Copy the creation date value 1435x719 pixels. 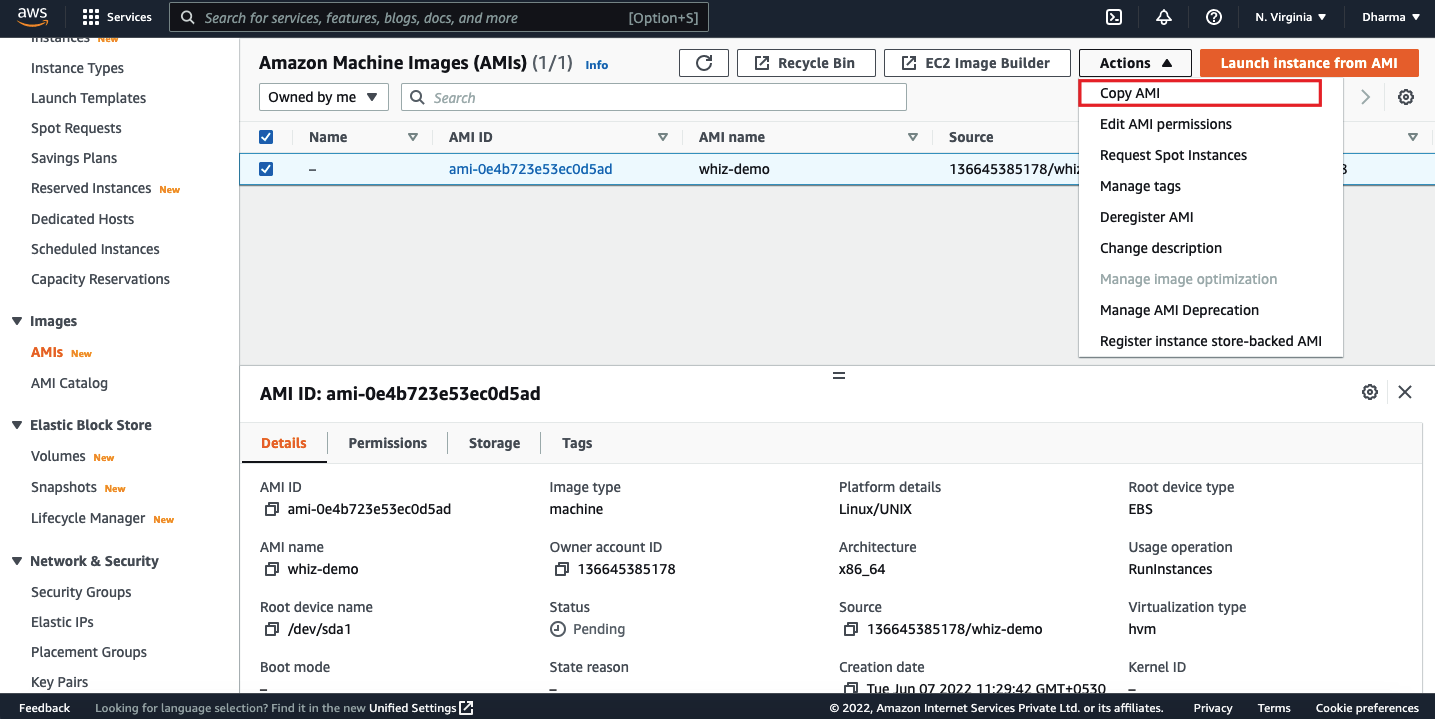coord(850,688)
